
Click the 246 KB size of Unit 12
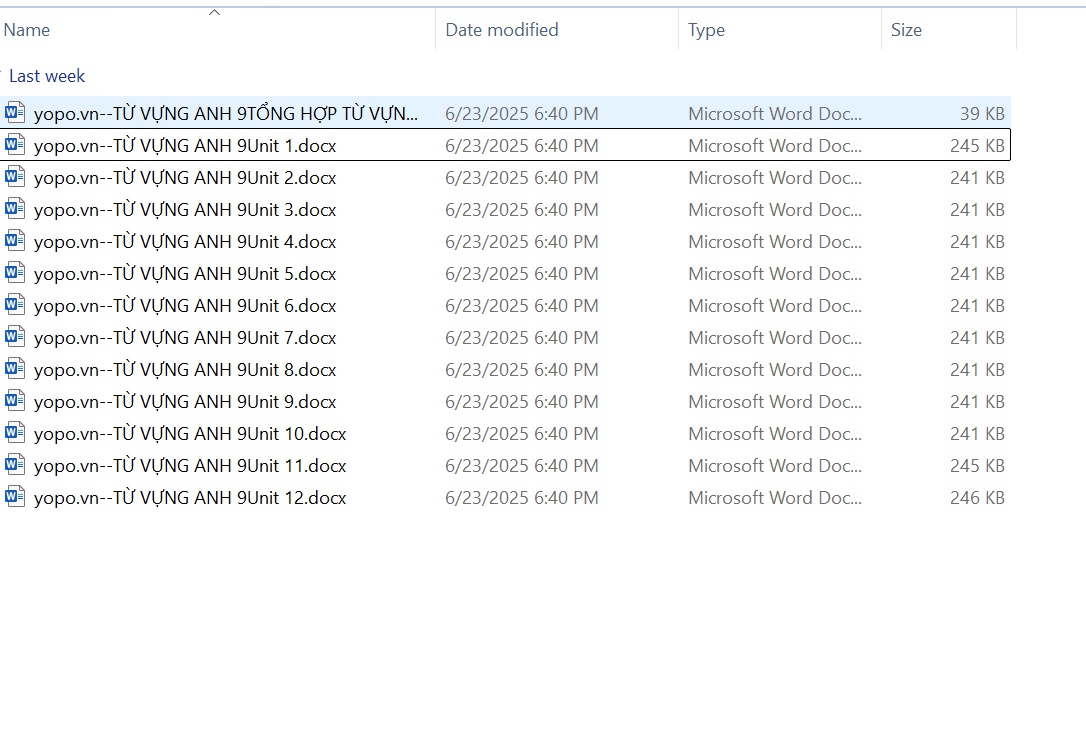[x=977, y=498]
